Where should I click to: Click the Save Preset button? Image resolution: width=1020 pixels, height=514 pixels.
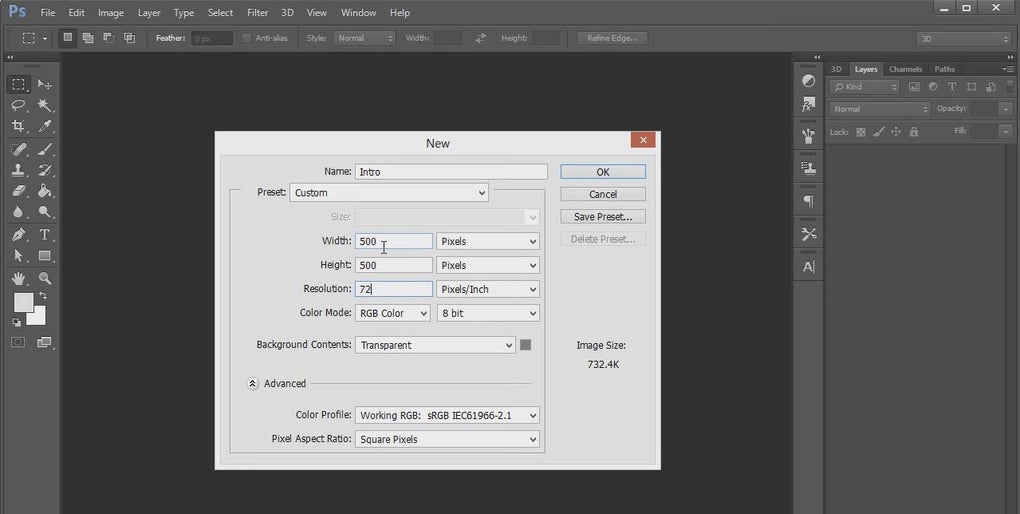tap(602, 216)
